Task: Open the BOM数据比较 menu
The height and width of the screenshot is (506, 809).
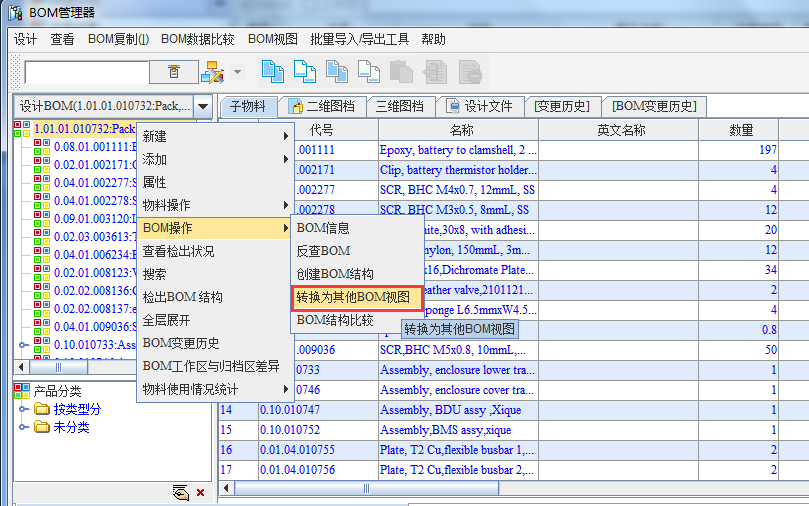Action: 198,39
